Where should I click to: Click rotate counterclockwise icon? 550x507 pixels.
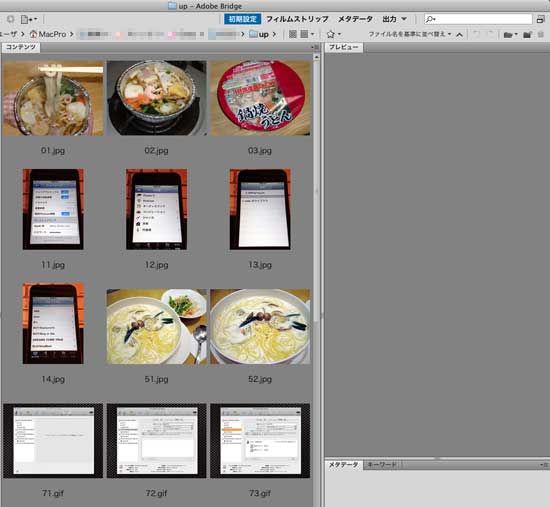tap(476, 34)
